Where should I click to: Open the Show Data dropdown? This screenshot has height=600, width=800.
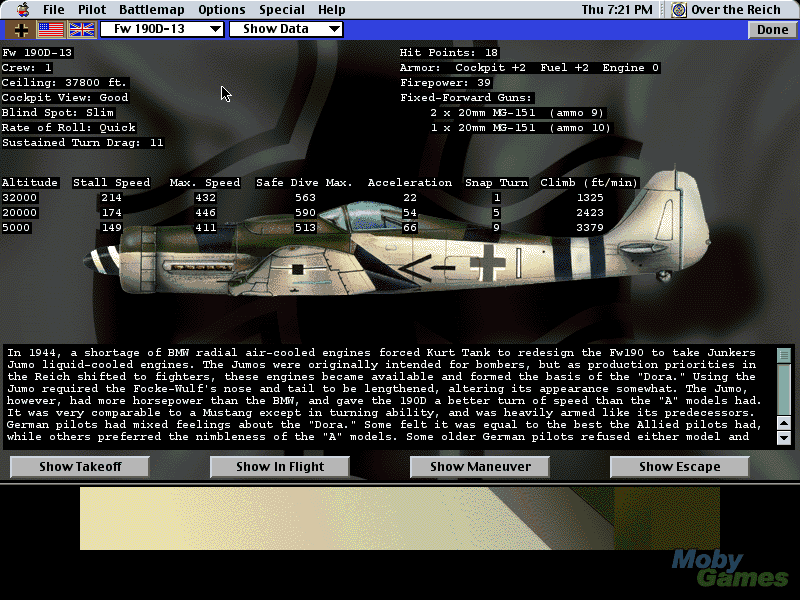point(286,29)
